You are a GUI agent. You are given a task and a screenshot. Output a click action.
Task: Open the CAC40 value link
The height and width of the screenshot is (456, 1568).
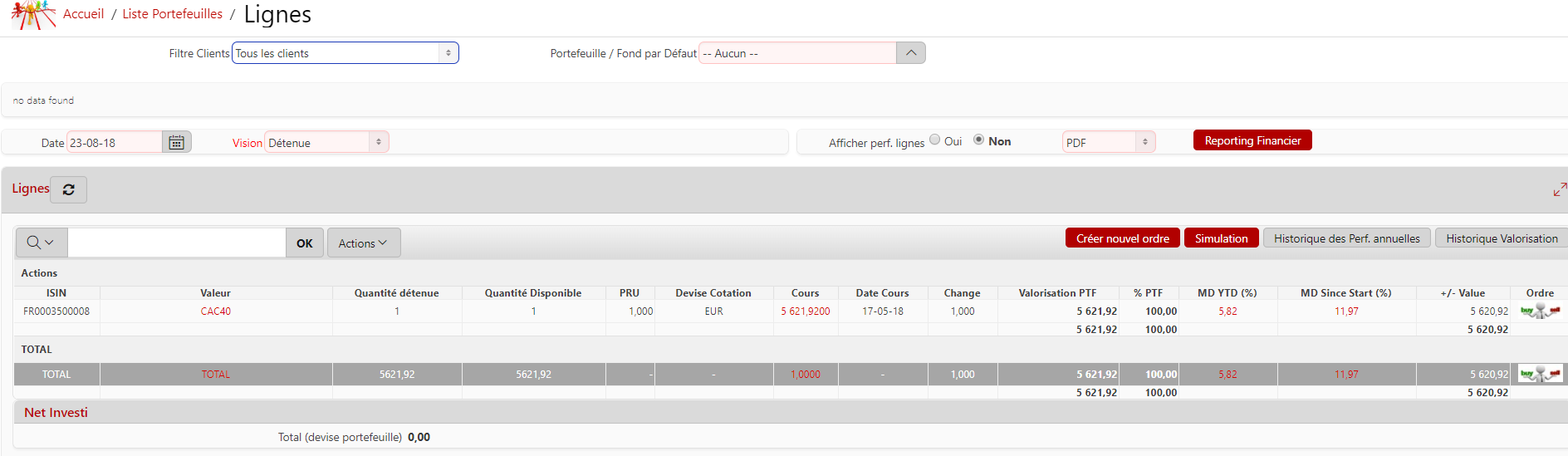pyautogui.click(x=215, y=311)
